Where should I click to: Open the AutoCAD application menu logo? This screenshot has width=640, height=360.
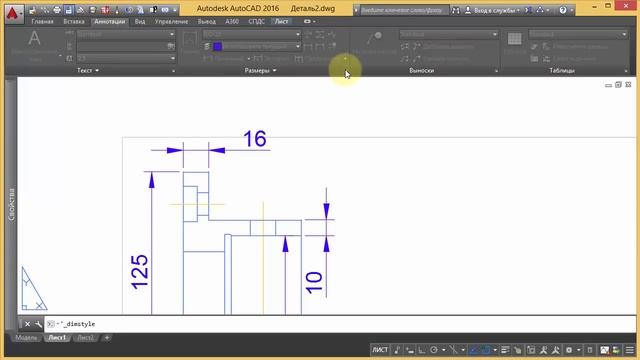click(x=13, y=13)
